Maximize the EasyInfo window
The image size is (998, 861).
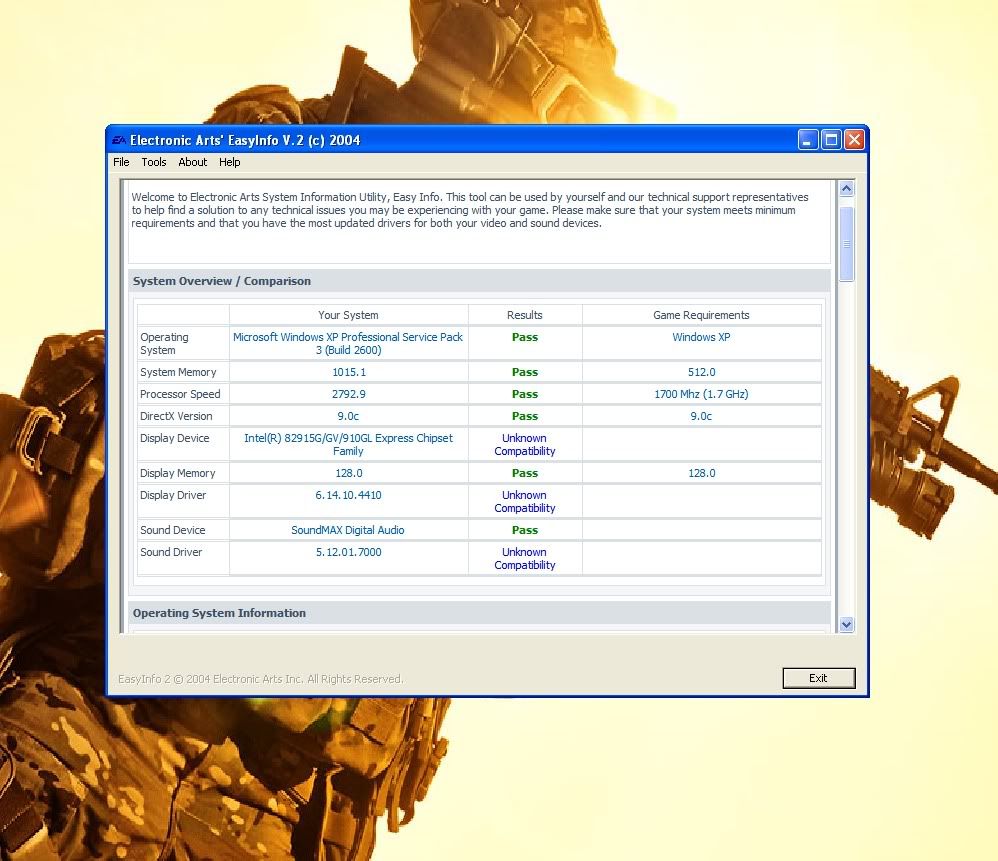pyautogui.click(x=831, y=140)
